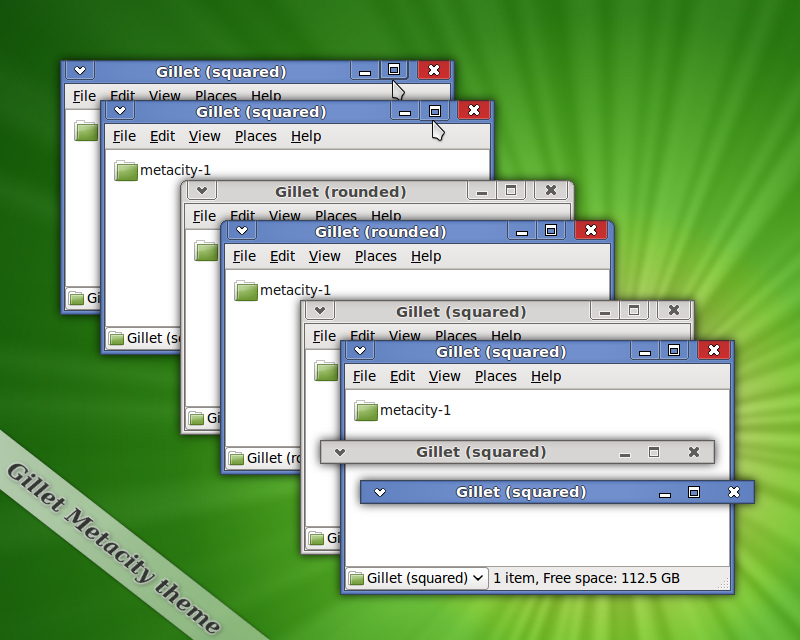The image size is (800, 640).
Task: Open the window menu arrow of the blue Gillet (rounded) title bar
Action: point(242,230)
